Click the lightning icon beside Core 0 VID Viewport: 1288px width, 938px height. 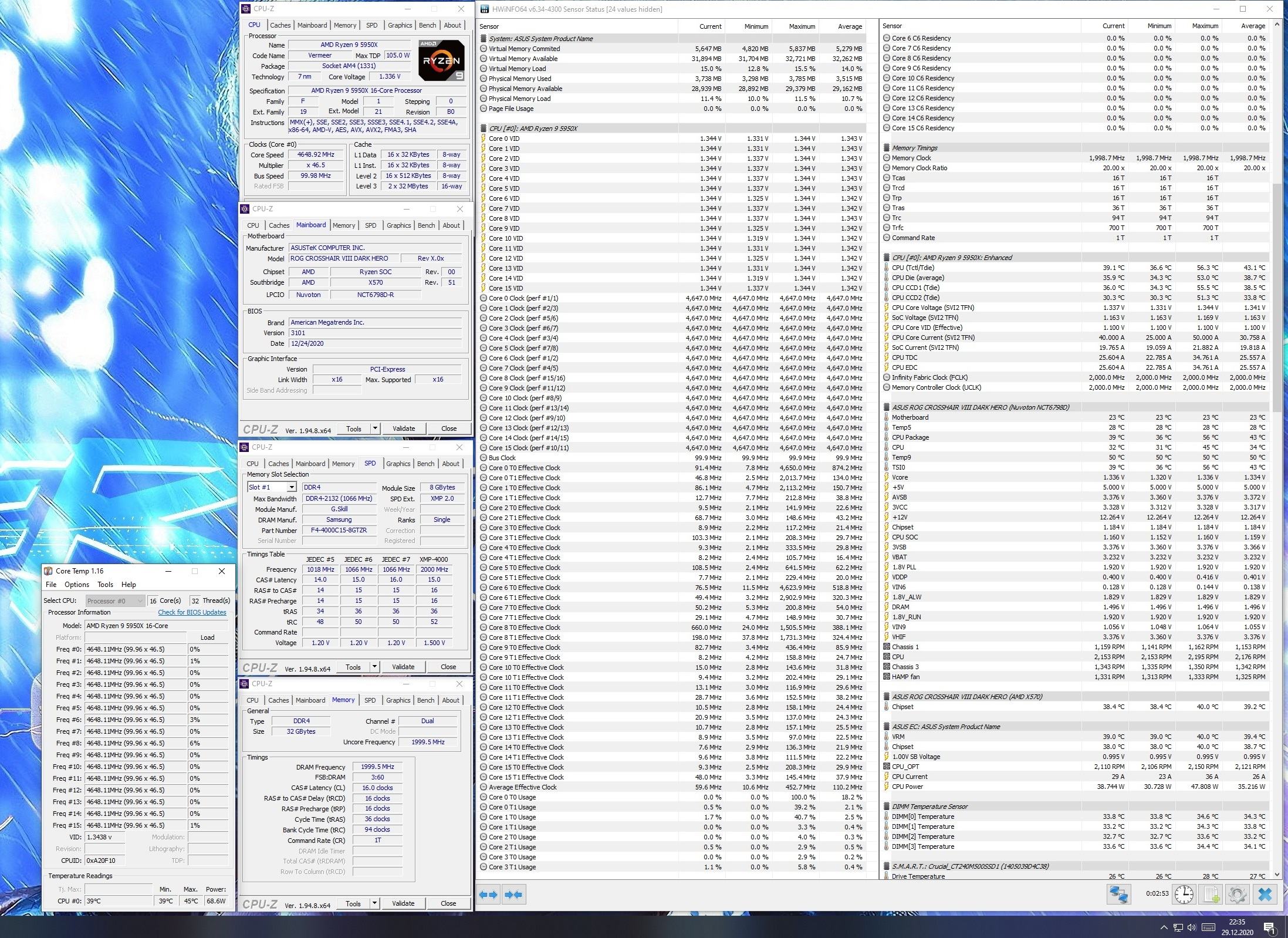484,139
